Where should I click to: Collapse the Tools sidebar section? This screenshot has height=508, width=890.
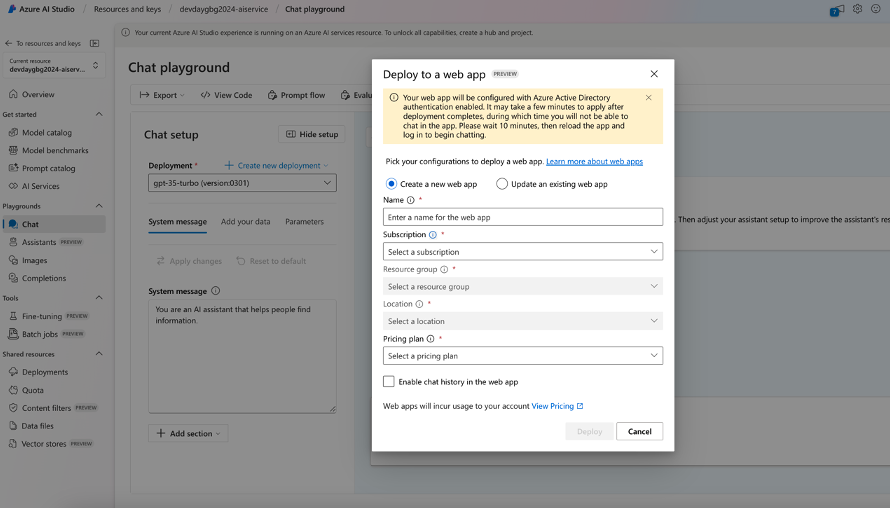[x=99, y=298]
